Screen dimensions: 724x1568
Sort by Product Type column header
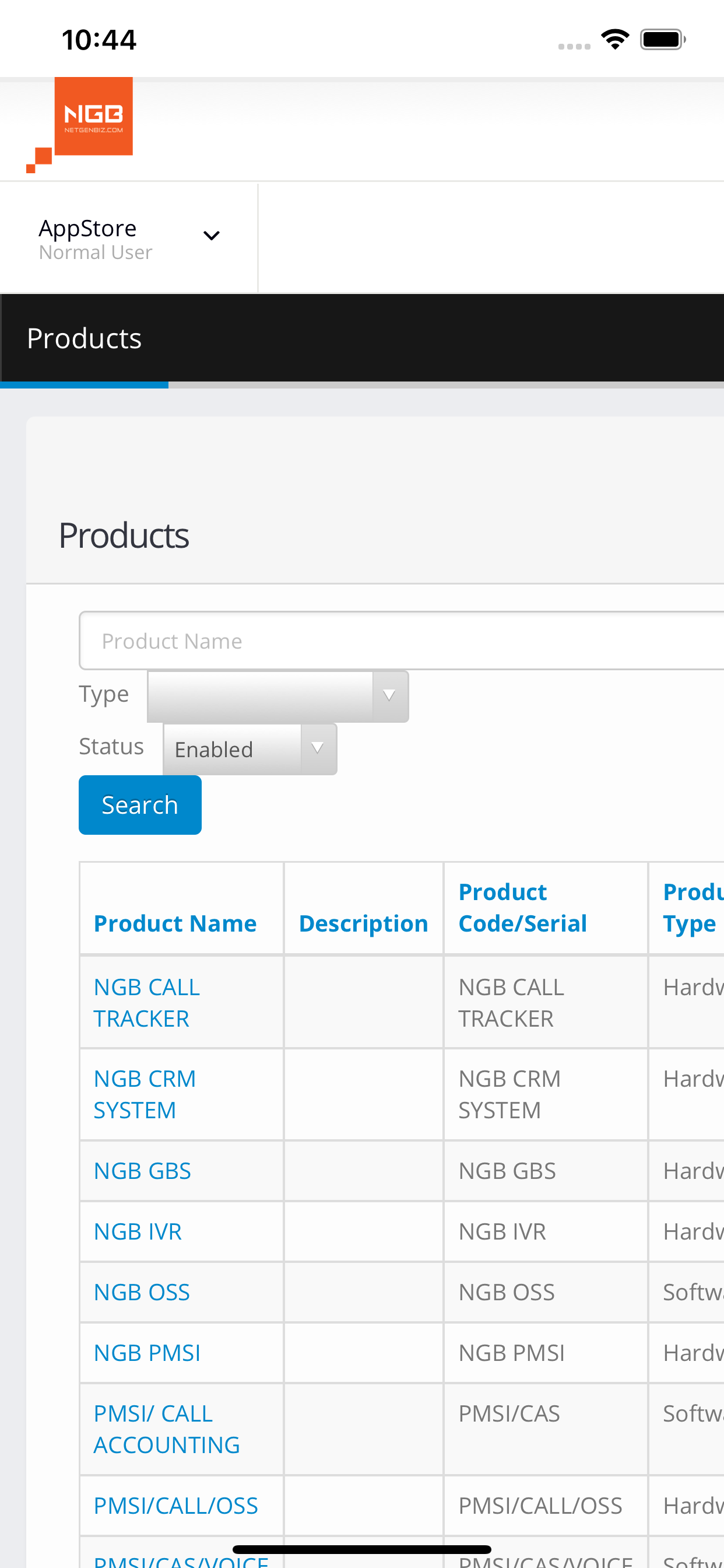coord(694,908)
